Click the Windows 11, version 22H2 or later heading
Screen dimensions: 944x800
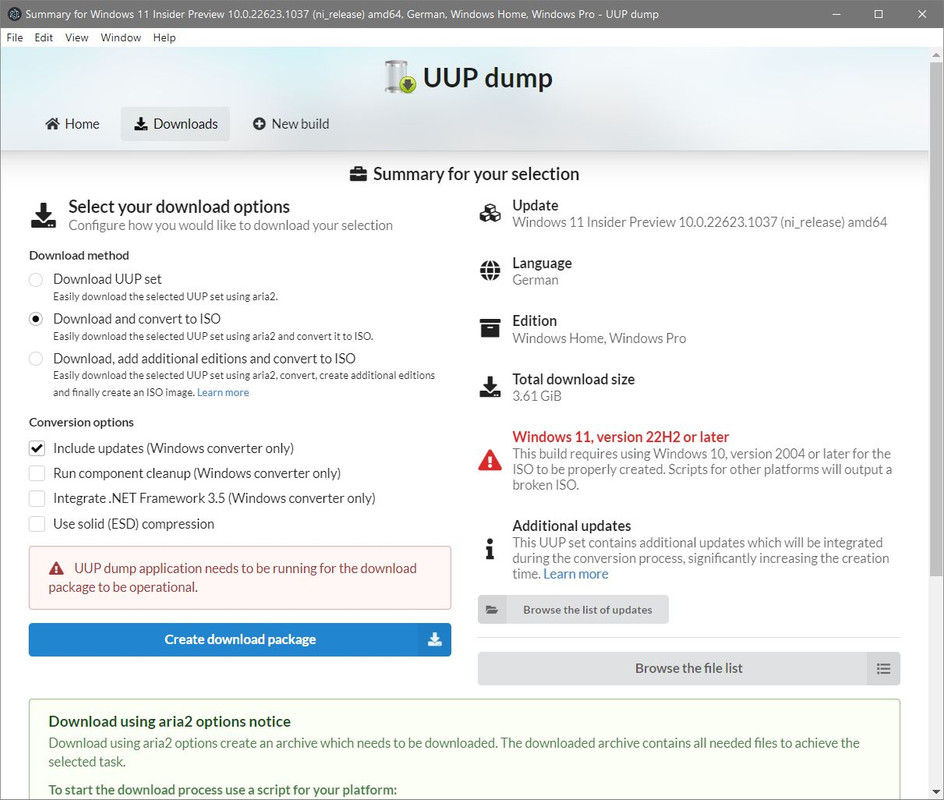tap(620, 437)
